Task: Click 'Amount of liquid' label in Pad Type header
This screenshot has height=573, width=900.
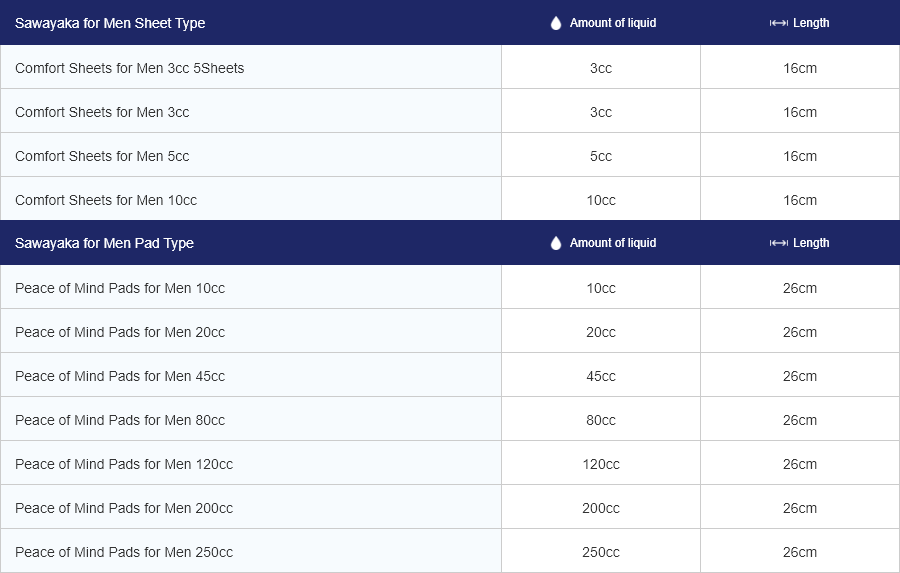Action: (x=613, y=243)
